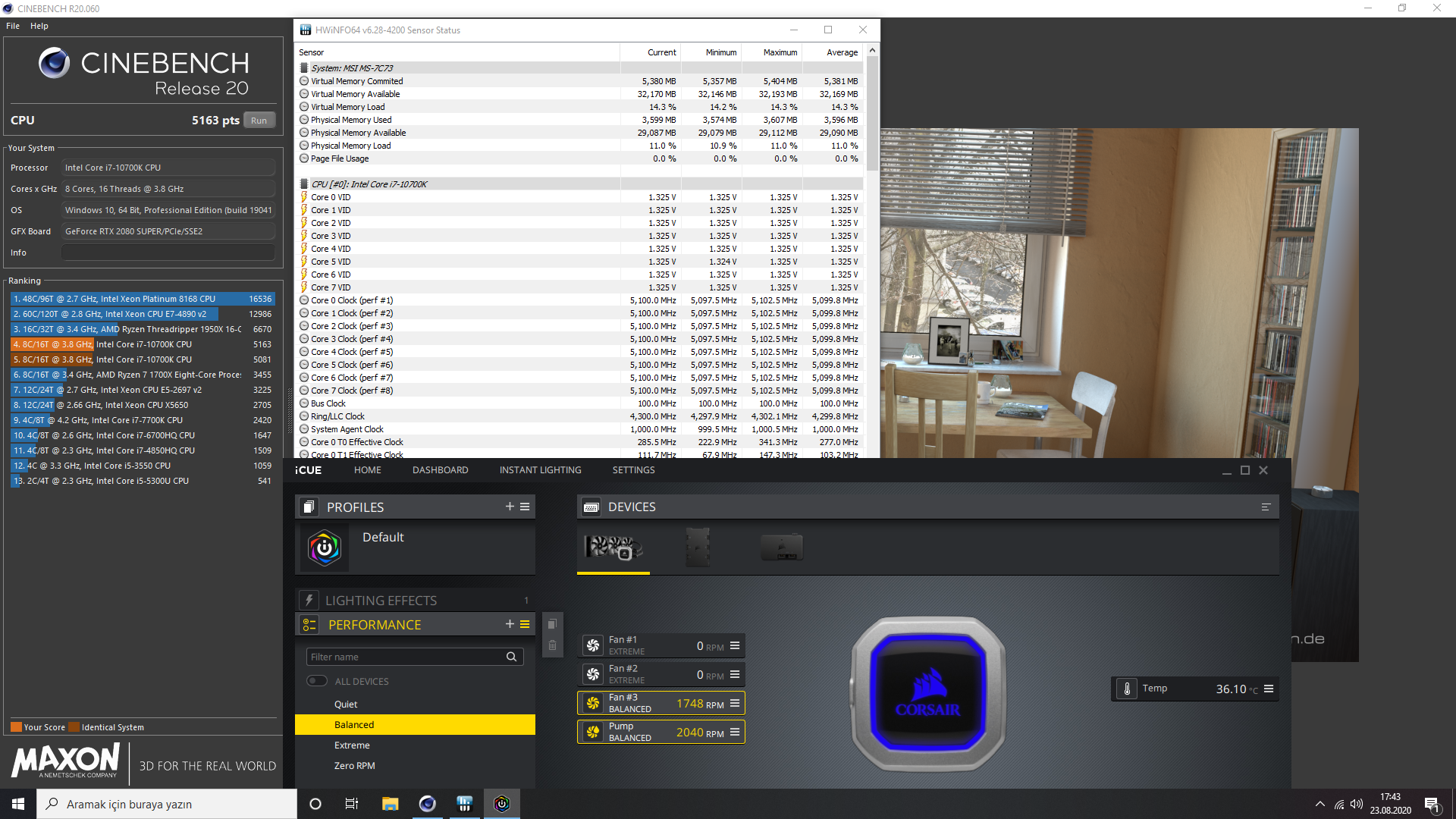Open the notification center icon
The image size is (1456, 819).
[1432, 804]
